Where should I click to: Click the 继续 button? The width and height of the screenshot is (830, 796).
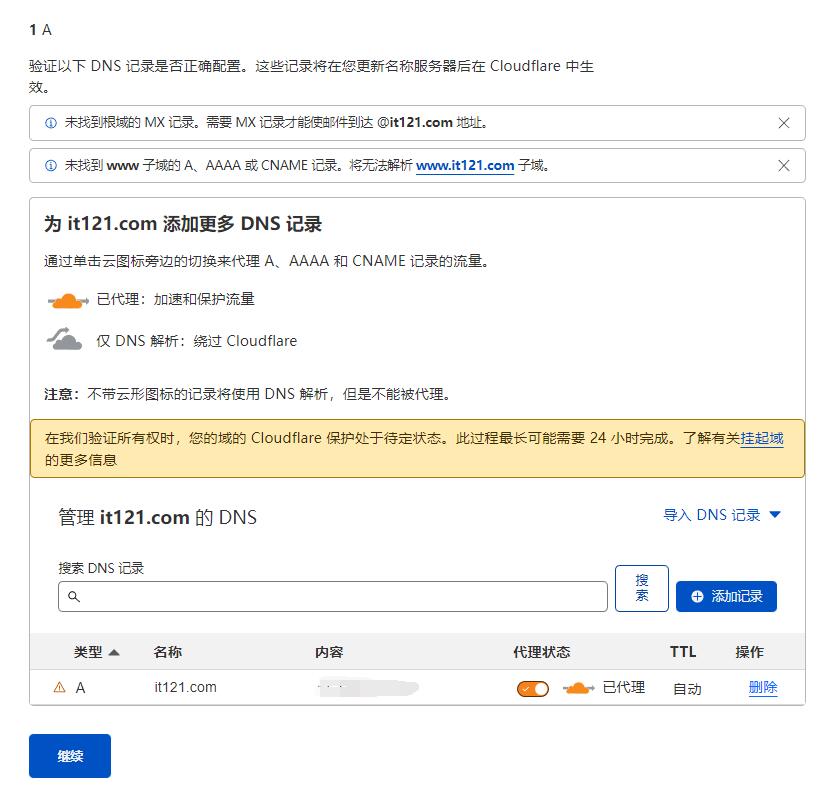tap(70, 756)
